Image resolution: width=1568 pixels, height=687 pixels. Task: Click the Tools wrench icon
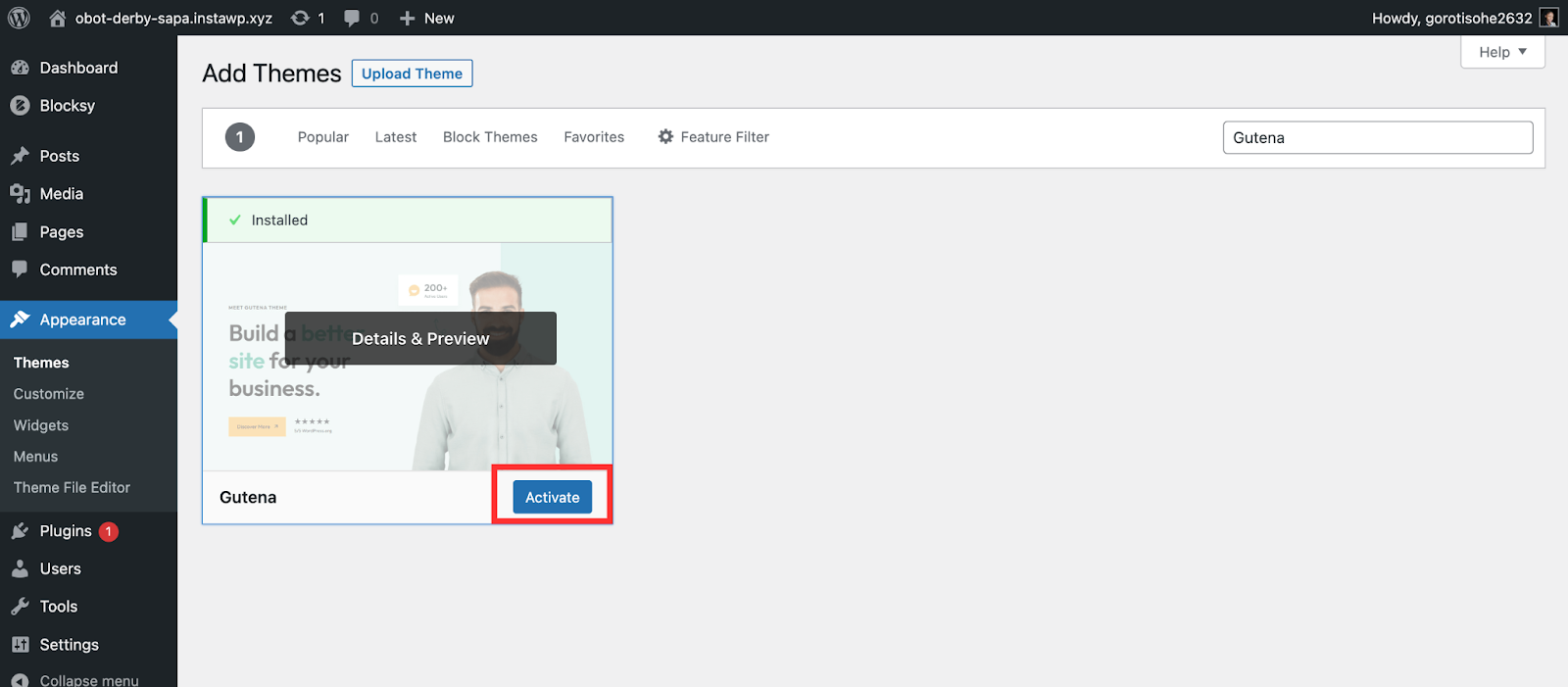click(x=20, y=607)
